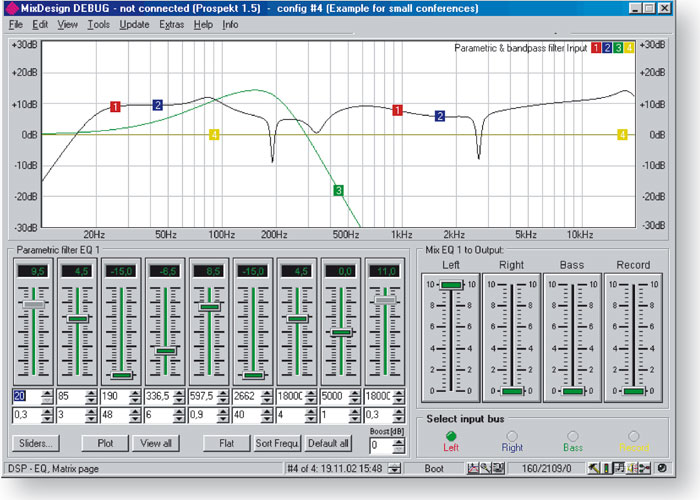Click the Left output mix fader

(451, 286)
